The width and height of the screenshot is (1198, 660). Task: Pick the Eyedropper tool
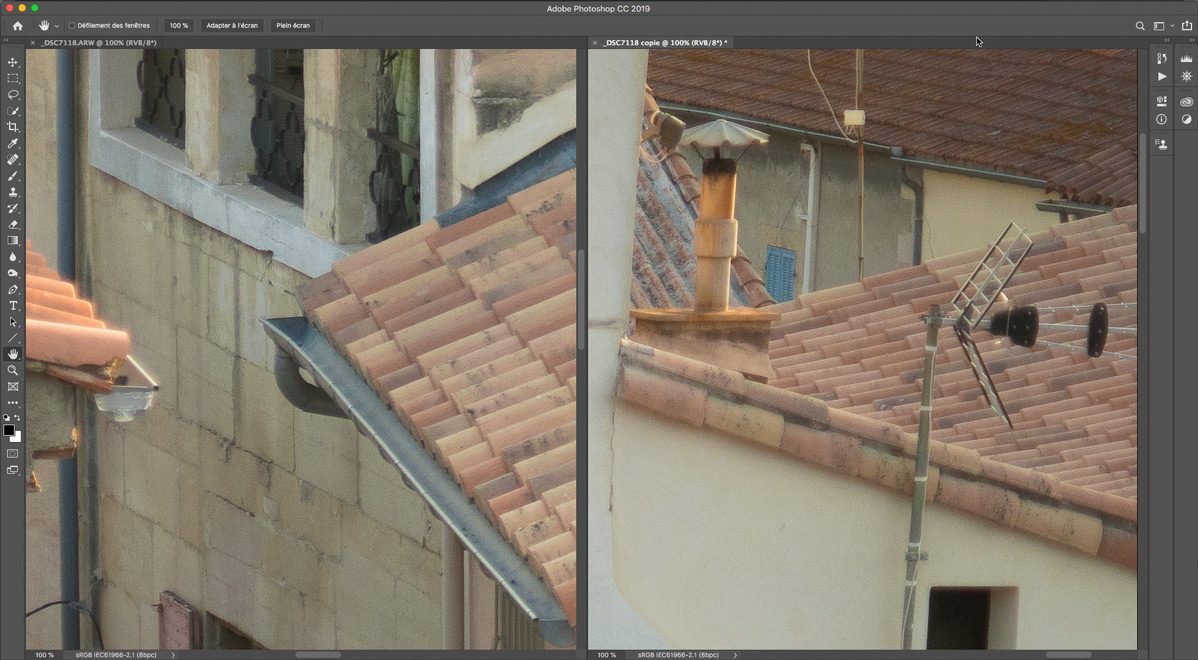(13, 144)
